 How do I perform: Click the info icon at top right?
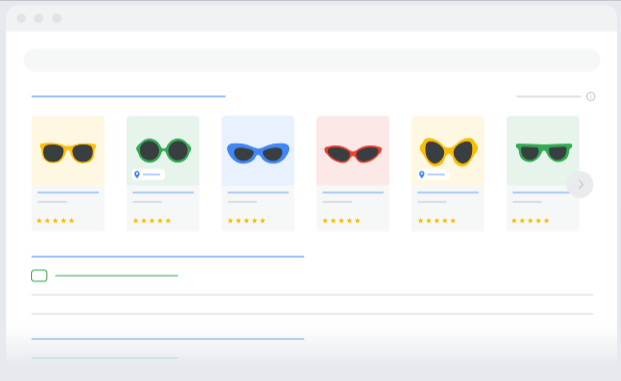tap(591, 96)
